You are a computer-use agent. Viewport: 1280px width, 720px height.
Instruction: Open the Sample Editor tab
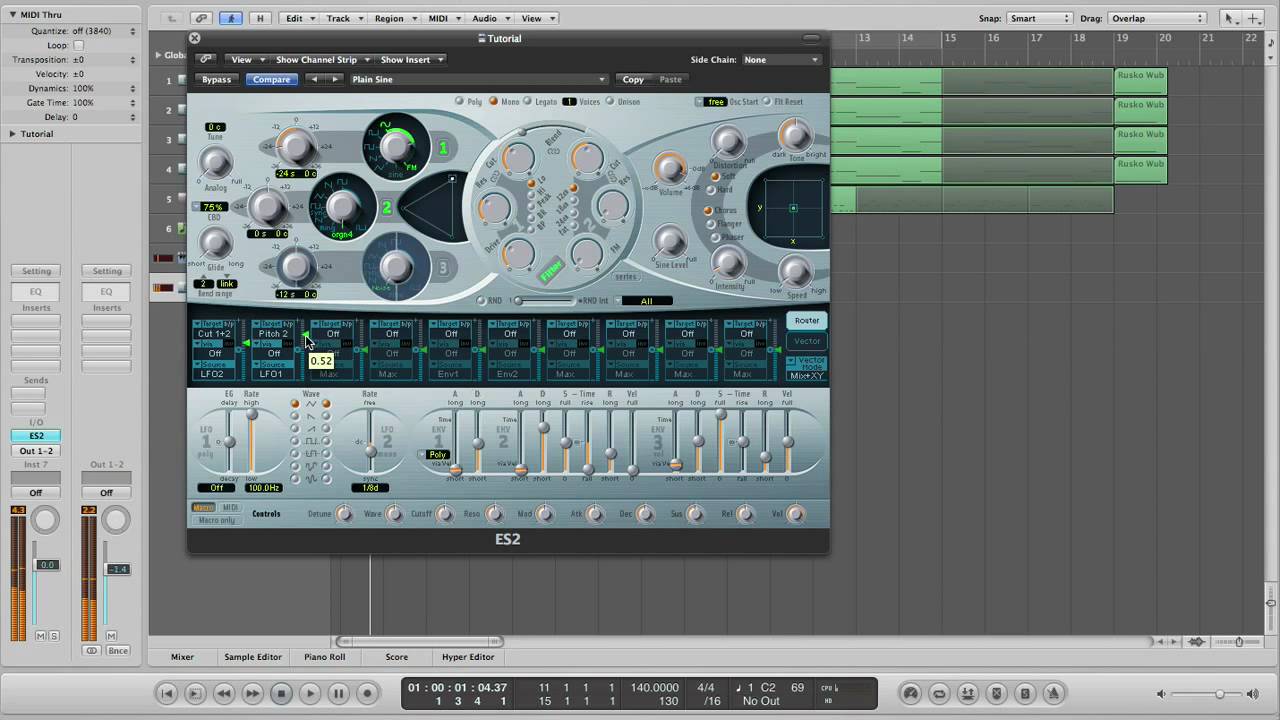pyautogui.click(x=253, y=657)
